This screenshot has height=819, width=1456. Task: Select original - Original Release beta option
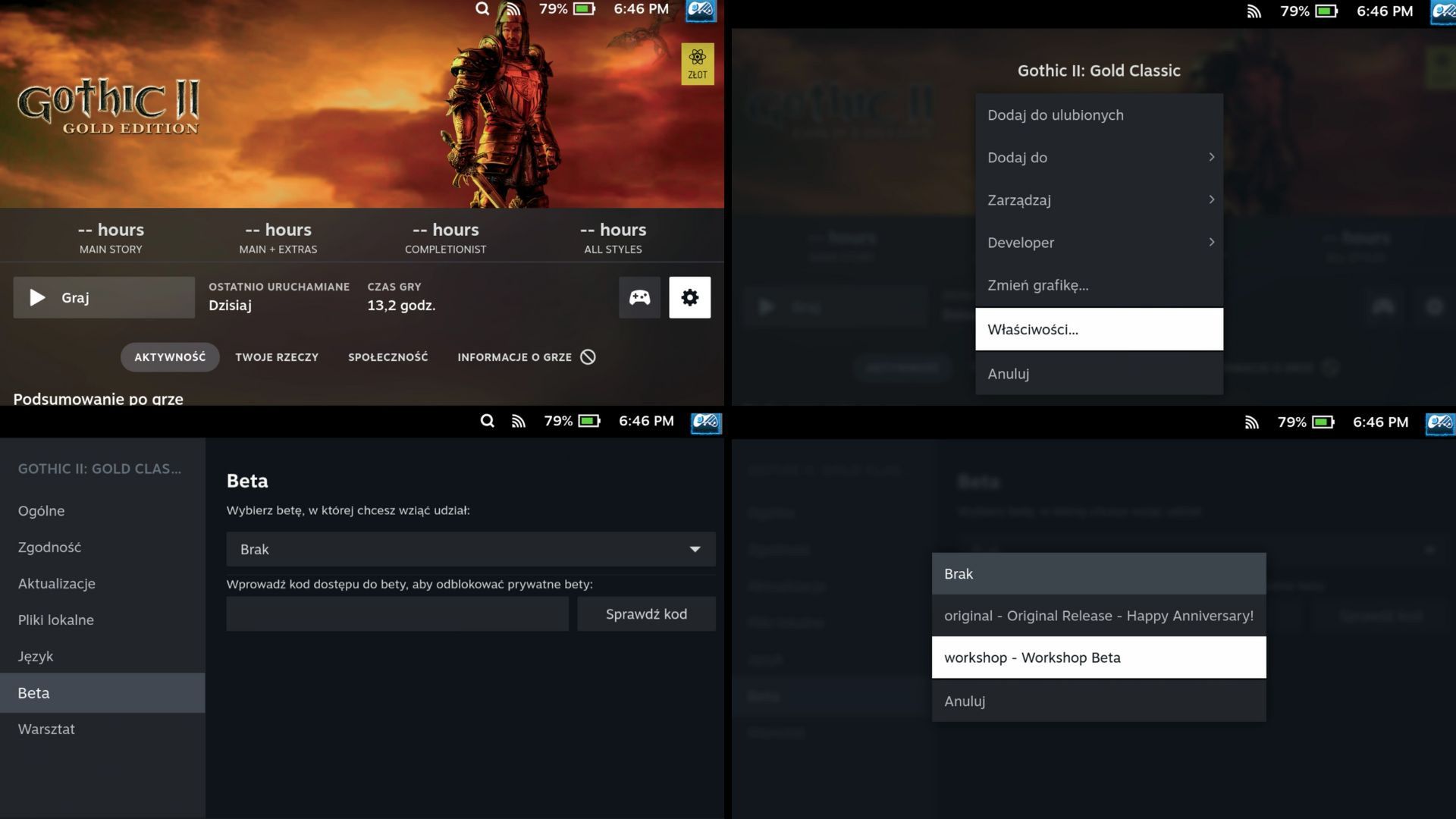tap(1098, 616)
